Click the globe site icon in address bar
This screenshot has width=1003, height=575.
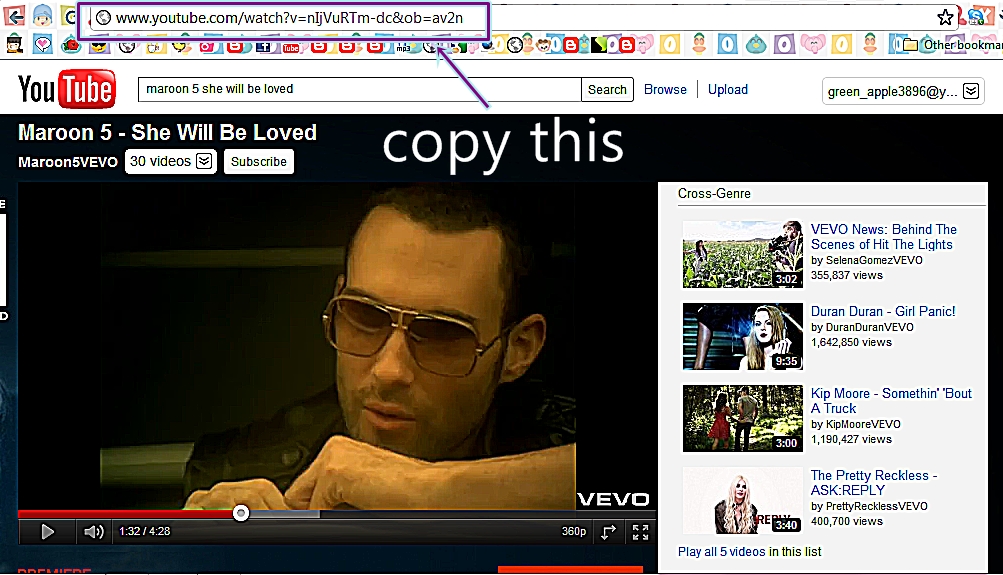coord(103,18)
